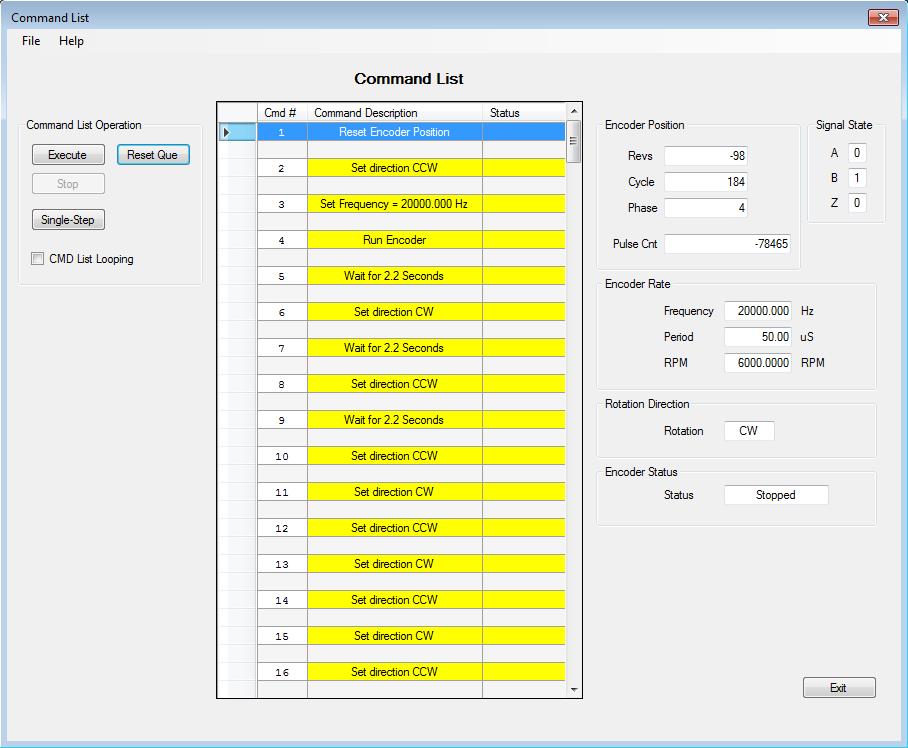
Task: Enable CMD List Looping checkbox
Action: (x=38, y=259)
